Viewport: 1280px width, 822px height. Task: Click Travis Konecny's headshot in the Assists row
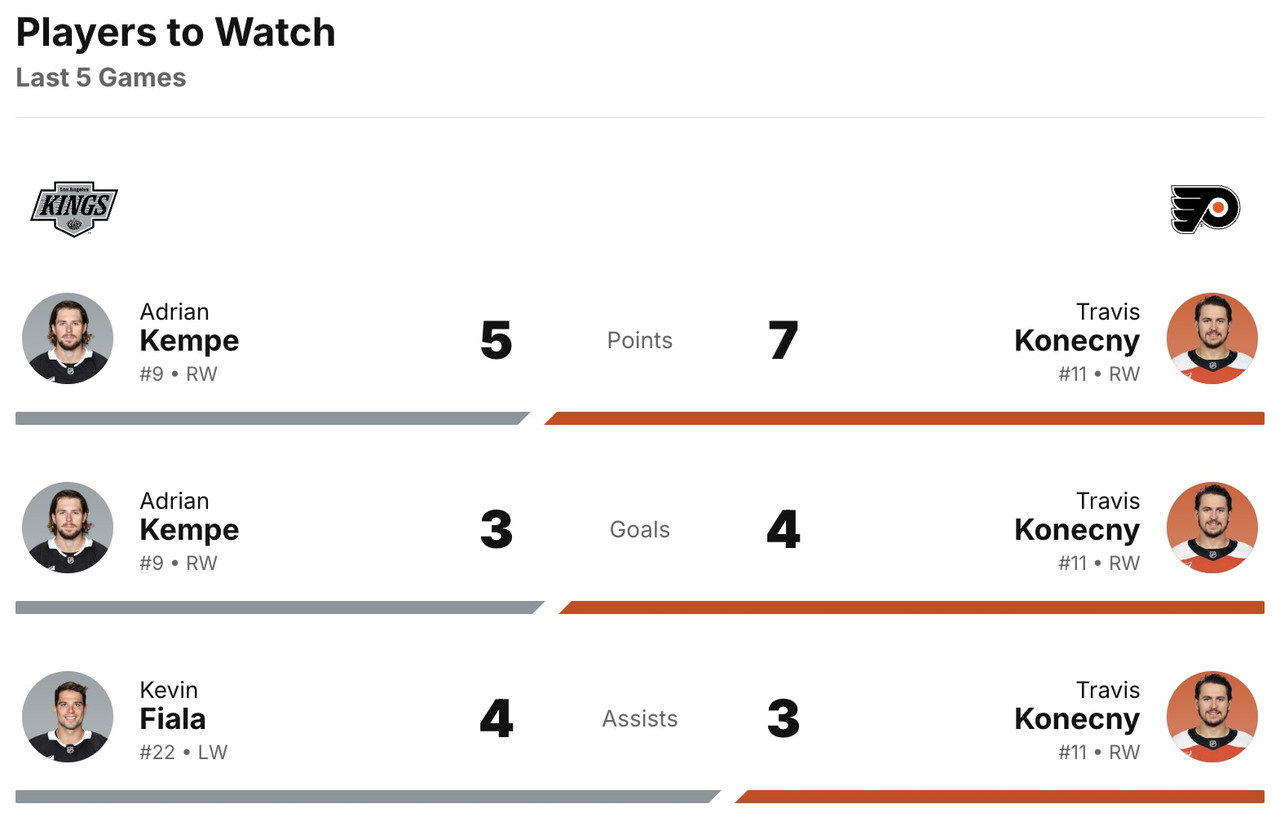click(1212, 717)
